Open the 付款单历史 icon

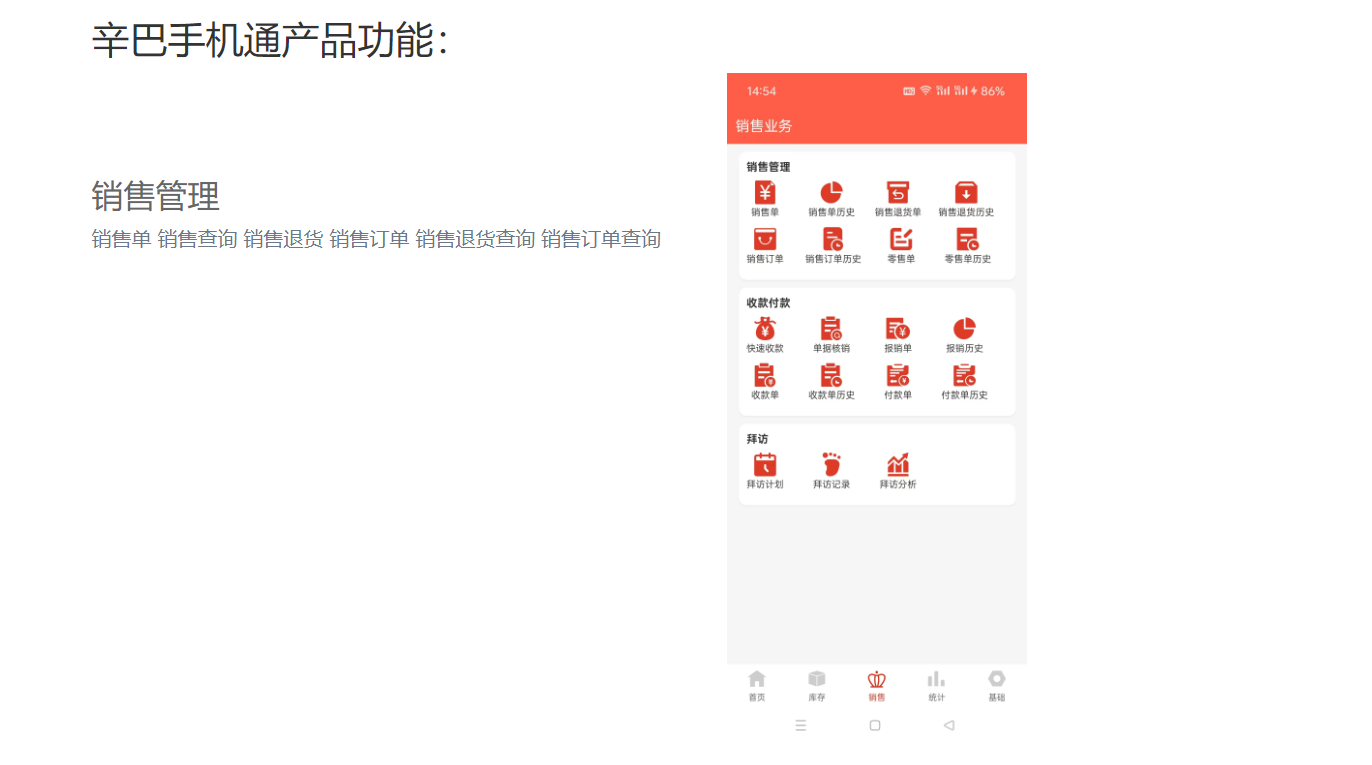point(964,375)
